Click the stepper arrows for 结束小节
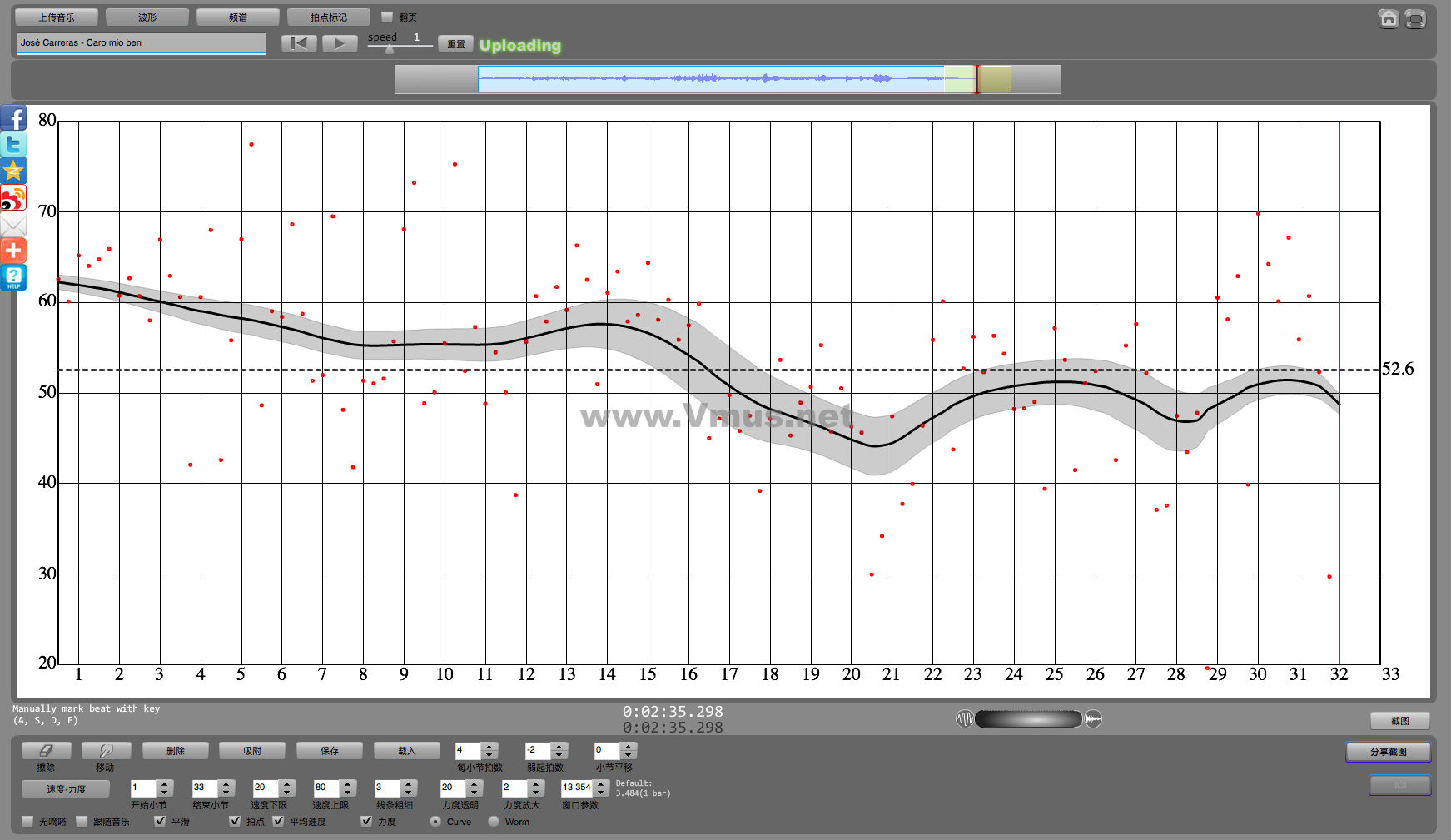 (226, 788)
